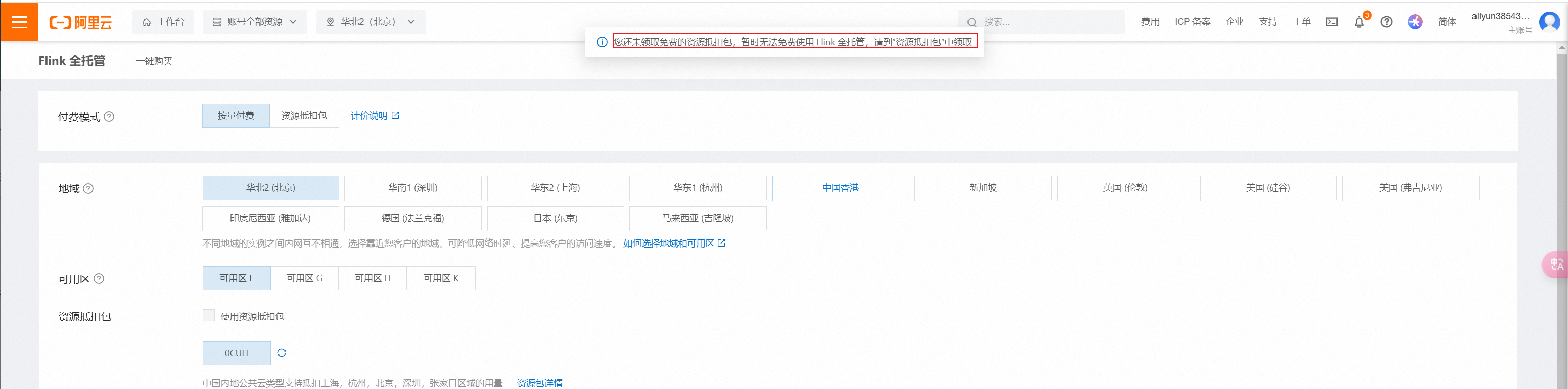Show help for 付费模式
1568x389 pixels.
coord(109,116)
